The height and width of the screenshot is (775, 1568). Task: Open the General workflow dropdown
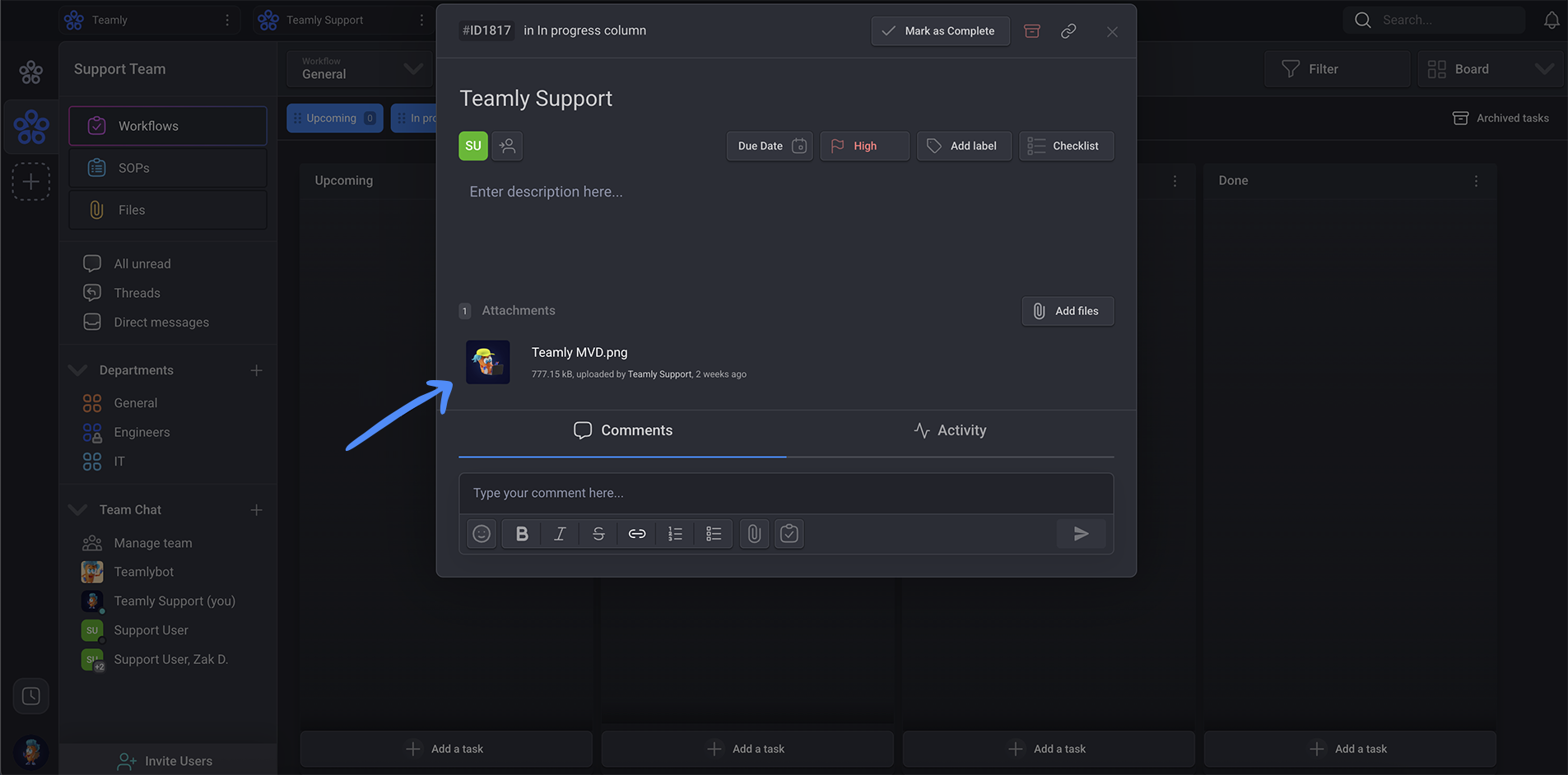(360, 68)
